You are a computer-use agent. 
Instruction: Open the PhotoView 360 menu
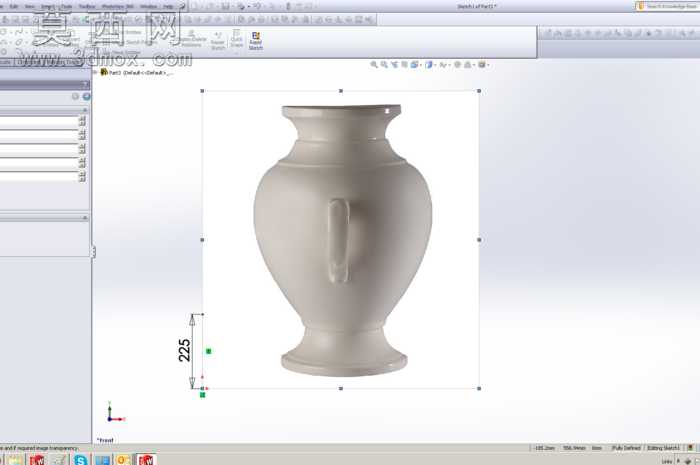click(x=117, y=6)
